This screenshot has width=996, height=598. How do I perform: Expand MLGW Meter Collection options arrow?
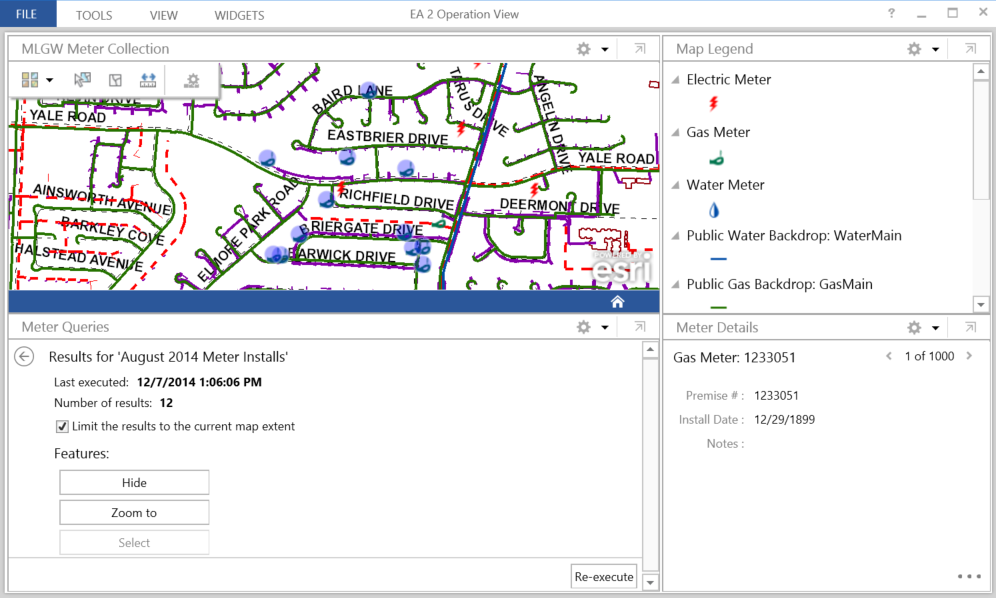(605, 50)
